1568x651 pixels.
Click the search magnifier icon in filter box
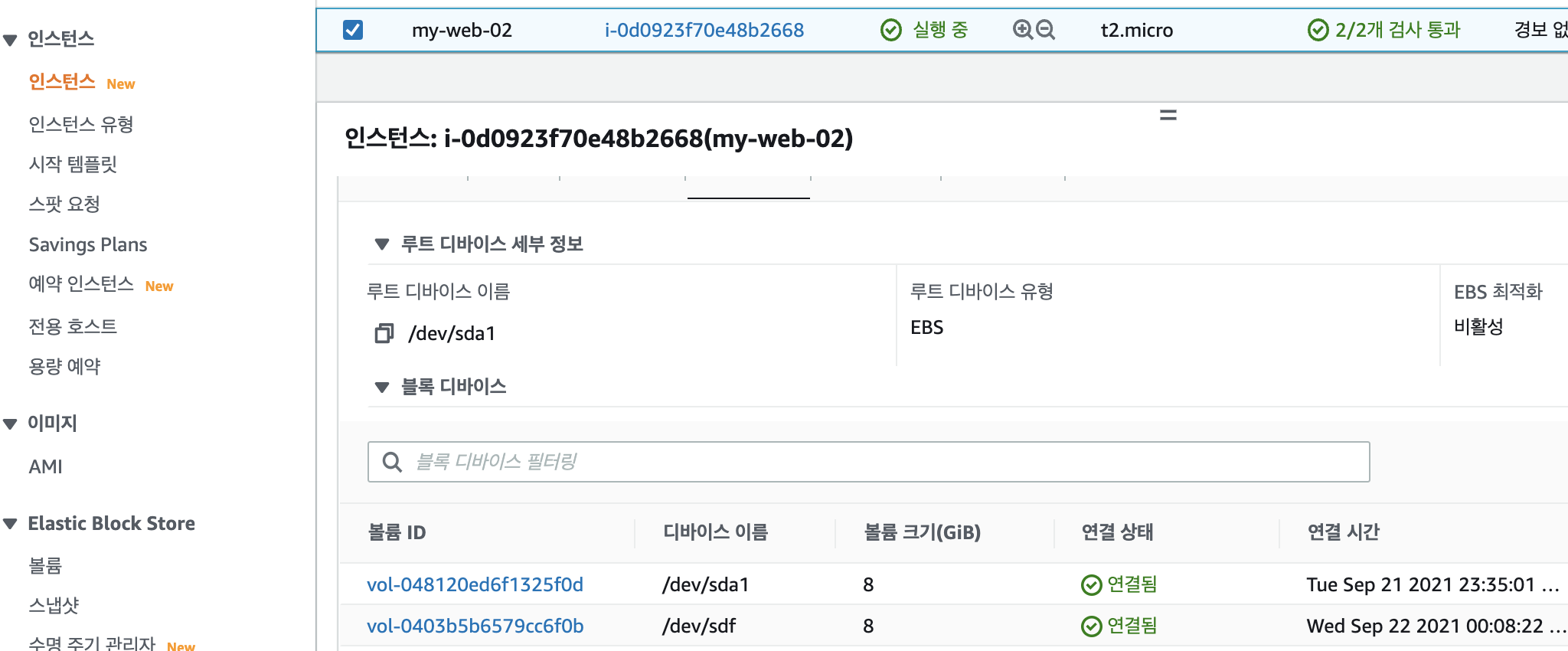(392, 462)
